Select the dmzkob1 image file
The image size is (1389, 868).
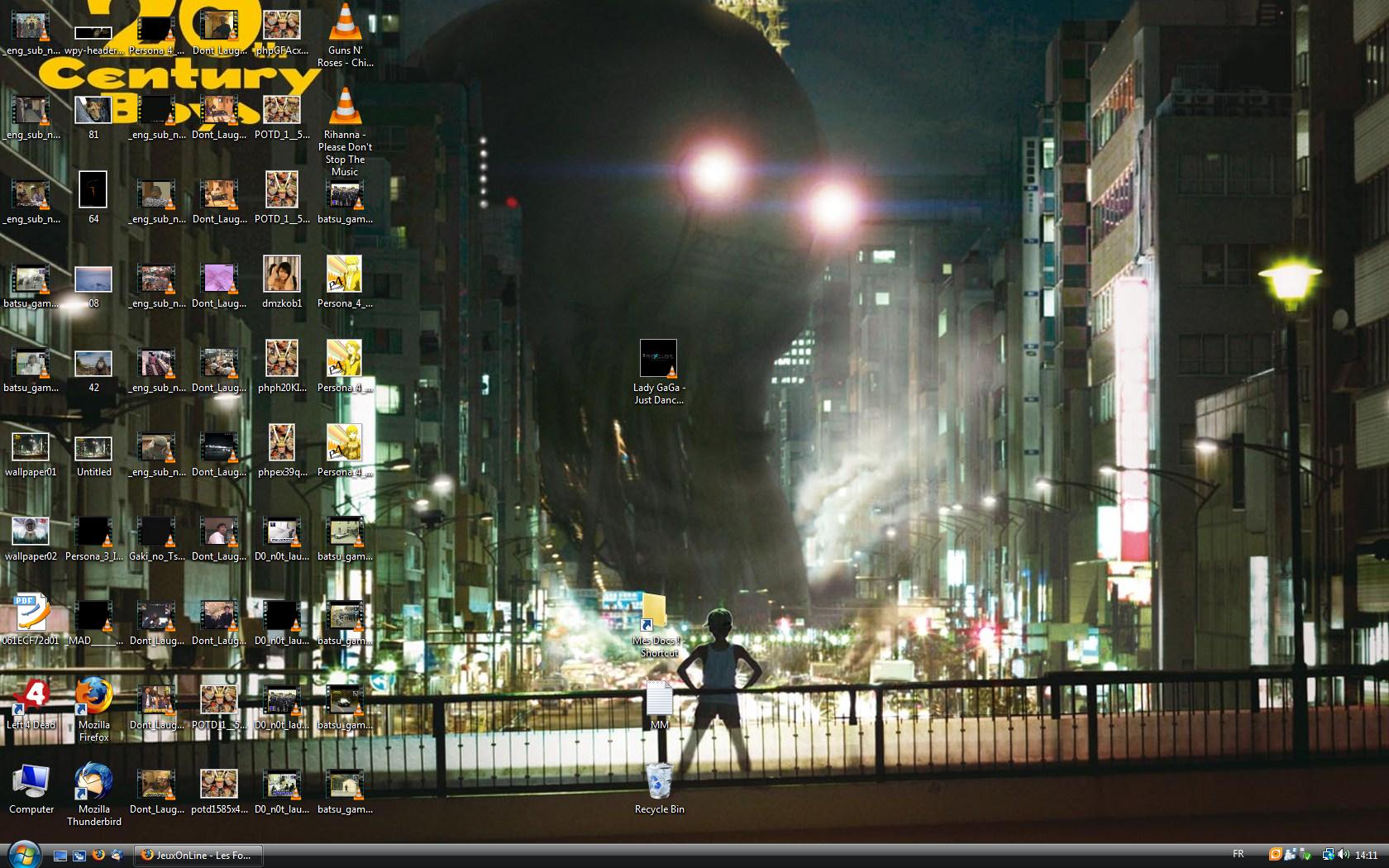click(x=282, y=283)
